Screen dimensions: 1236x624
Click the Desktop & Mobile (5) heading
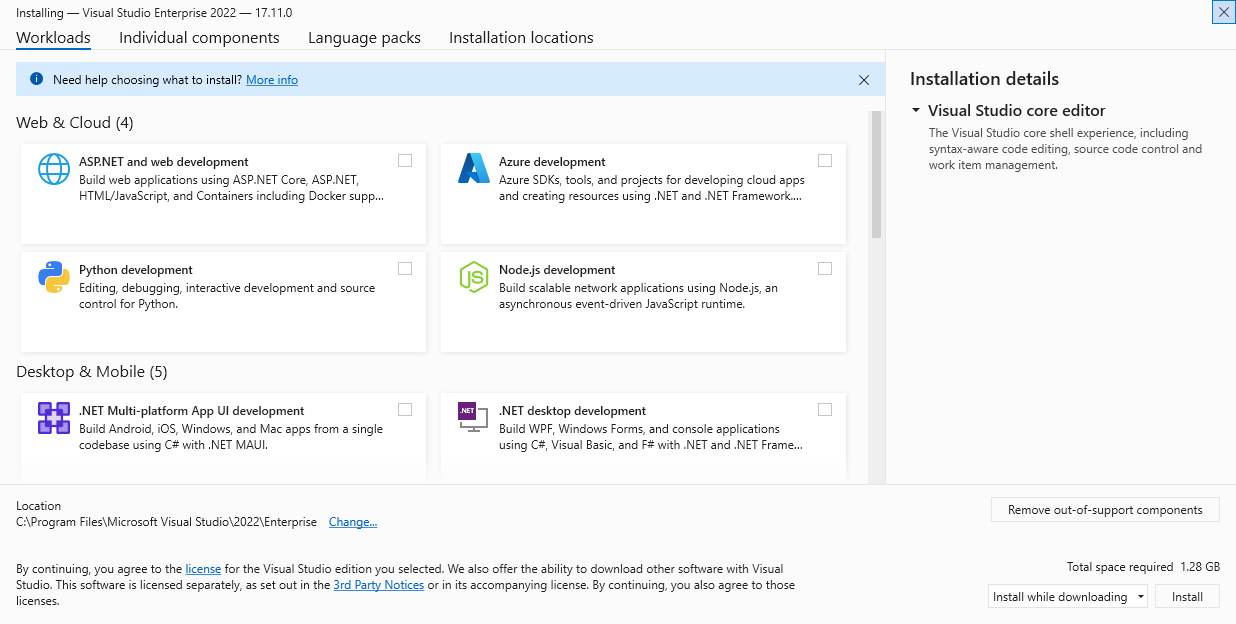point(92,372)
